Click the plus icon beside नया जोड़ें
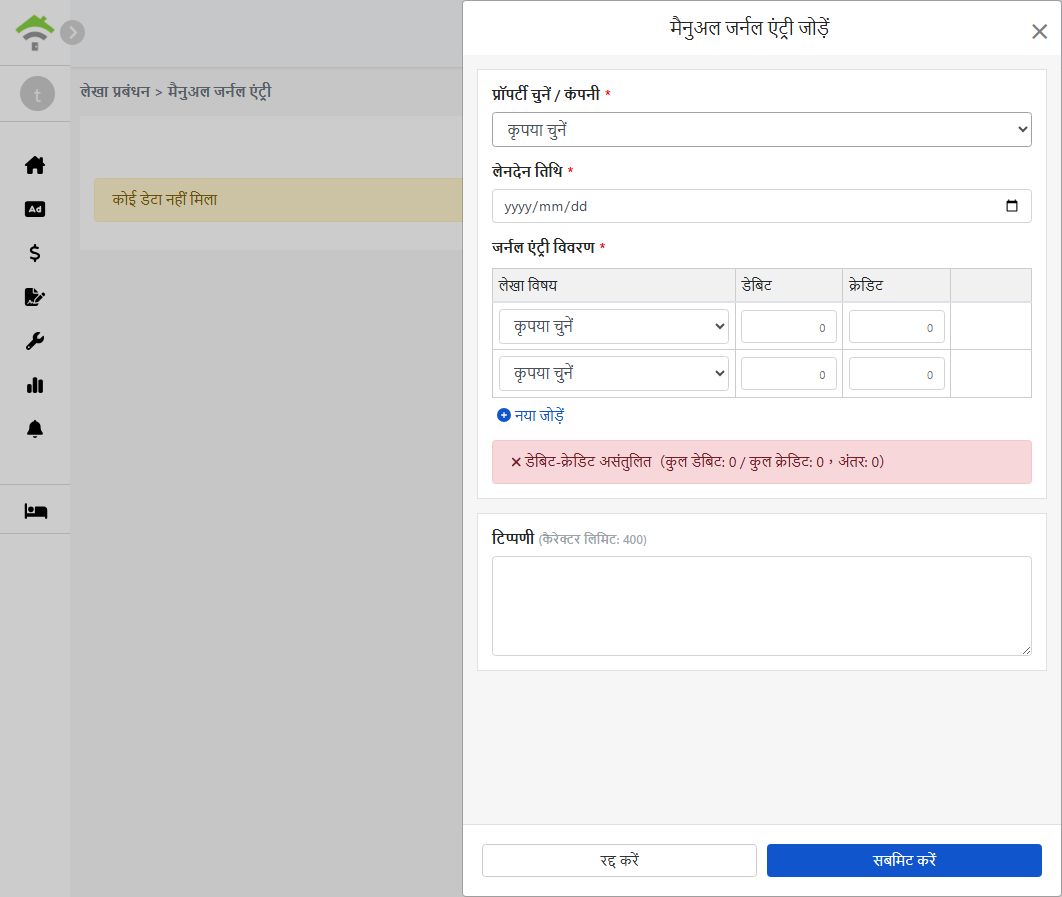 tap(503, 415)
